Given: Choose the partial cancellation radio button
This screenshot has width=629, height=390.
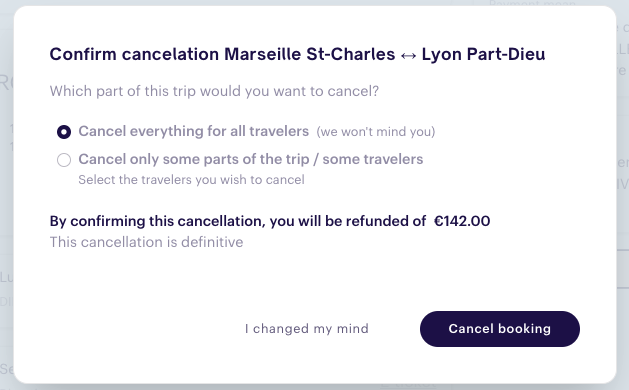Looking at the screenshot, I should click(64, 160).
